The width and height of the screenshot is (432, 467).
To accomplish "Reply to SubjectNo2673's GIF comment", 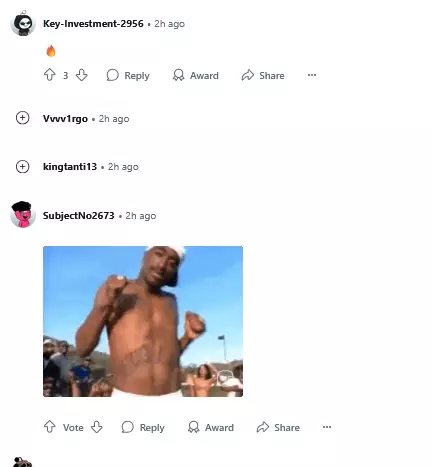I will pos(143,427).
